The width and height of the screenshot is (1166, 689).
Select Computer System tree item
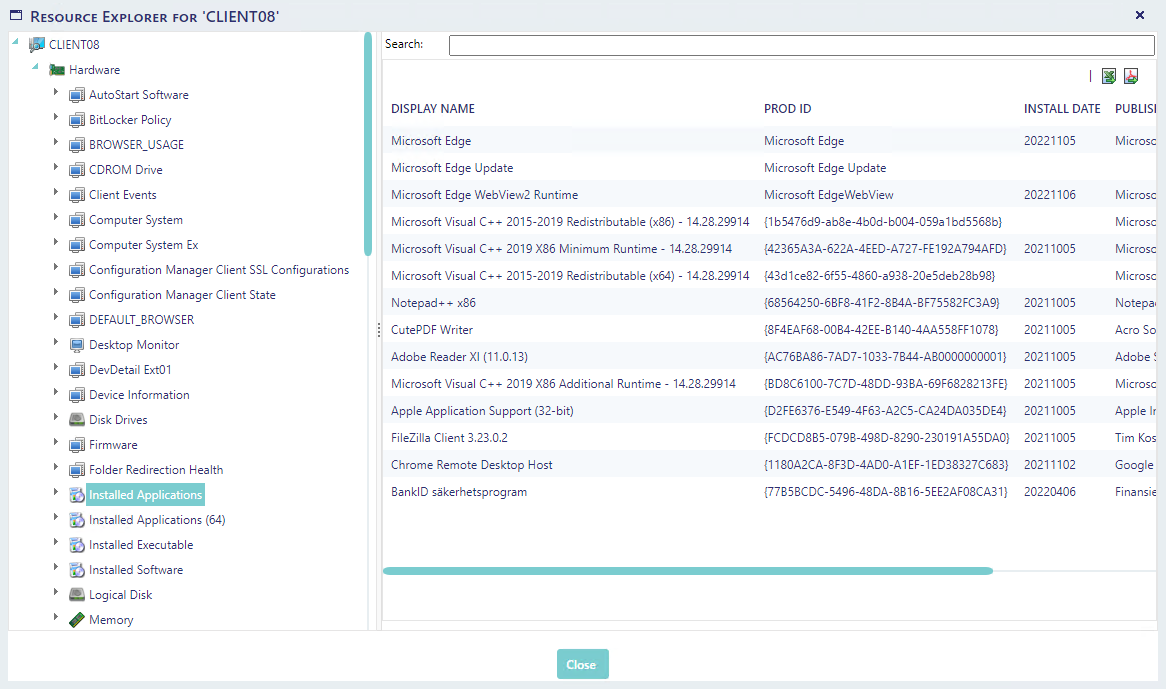point(135,220)
